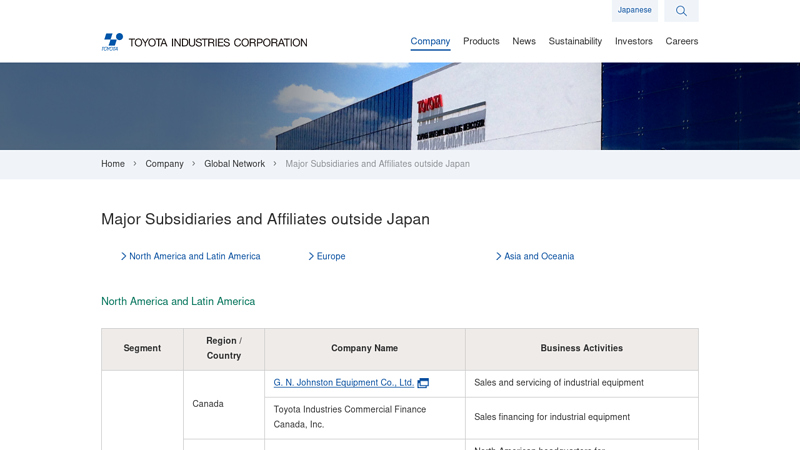Jump to Europe section anchor
800x450 pixels.
[x=327, y=256]
